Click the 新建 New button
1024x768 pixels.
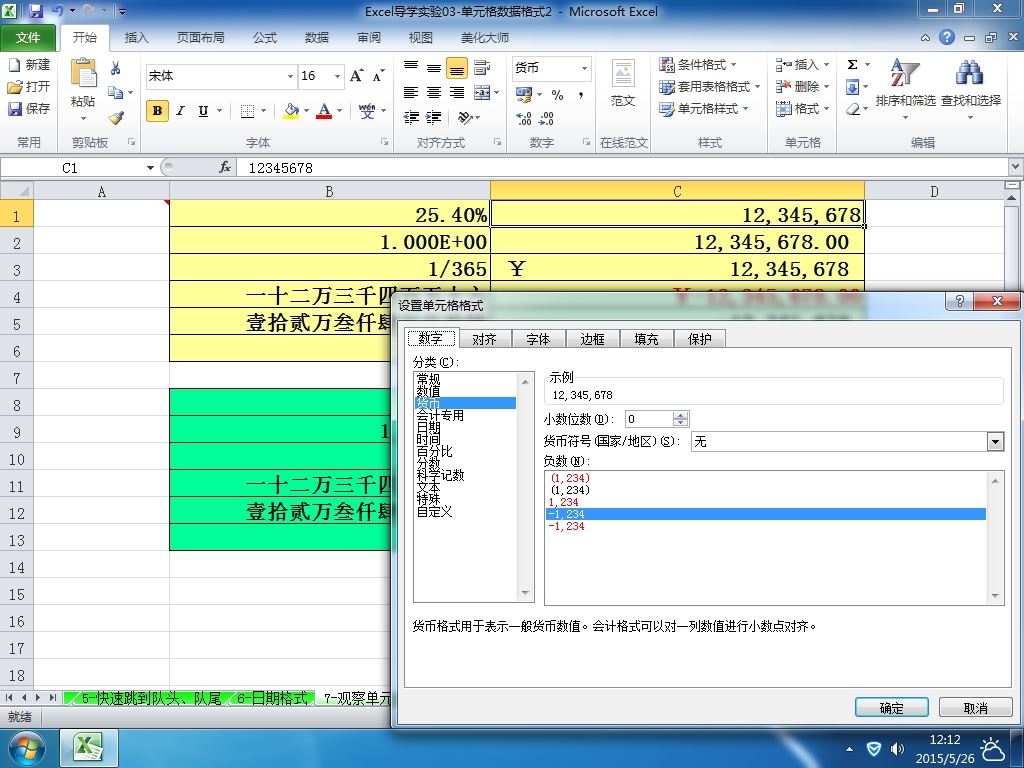(29, 65)
